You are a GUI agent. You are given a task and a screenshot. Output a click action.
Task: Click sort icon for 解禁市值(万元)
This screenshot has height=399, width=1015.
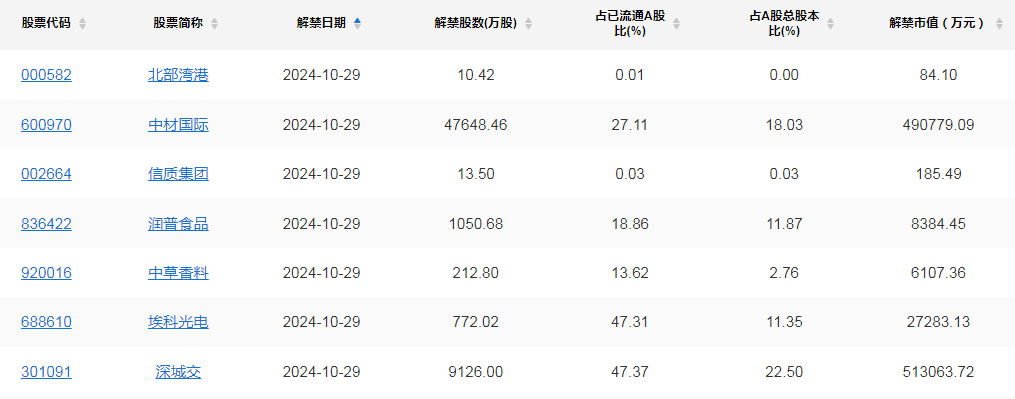999,24
